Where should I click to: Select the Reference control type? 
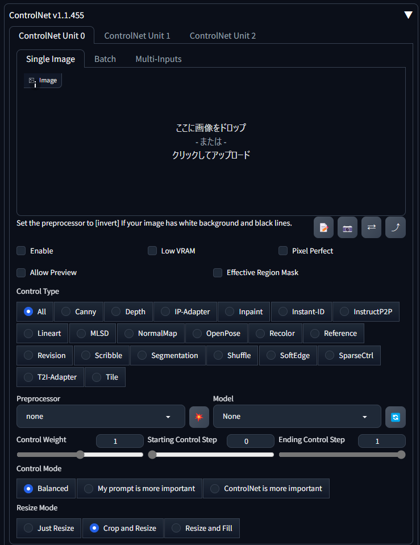click(334, 333)
